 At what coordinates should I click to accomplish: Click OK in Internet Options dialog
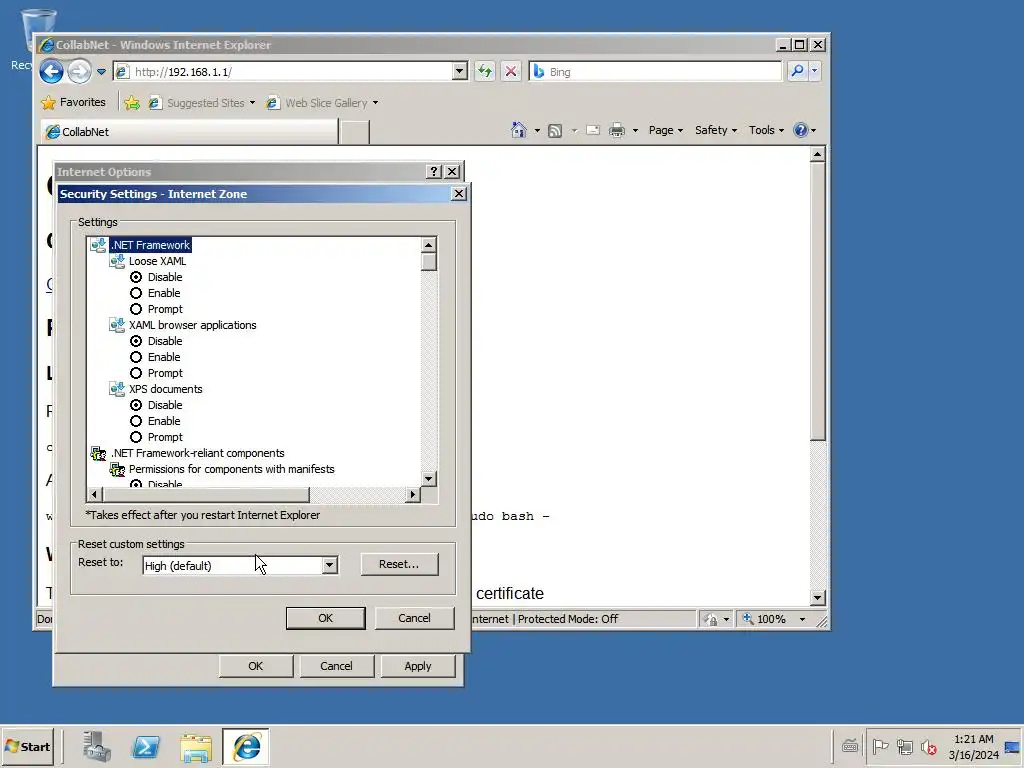click(255, 666)
